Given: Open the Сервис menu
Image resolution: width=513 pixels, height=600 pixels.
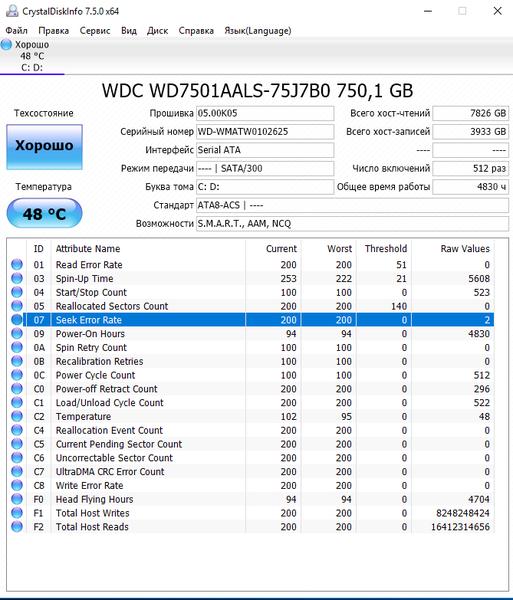Looking at the screenshot, I should click(95, 31).
